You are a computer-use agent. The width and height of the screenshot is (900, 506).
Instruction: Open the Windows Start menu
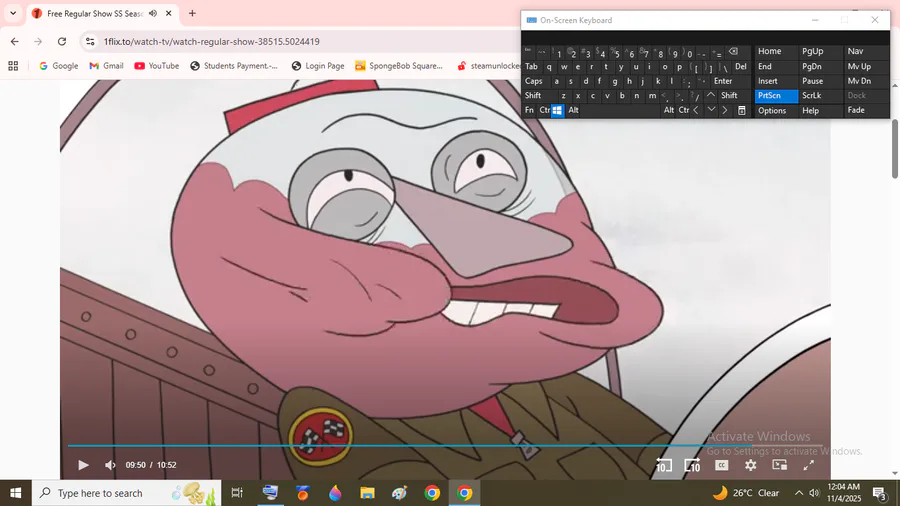(15, 493)
